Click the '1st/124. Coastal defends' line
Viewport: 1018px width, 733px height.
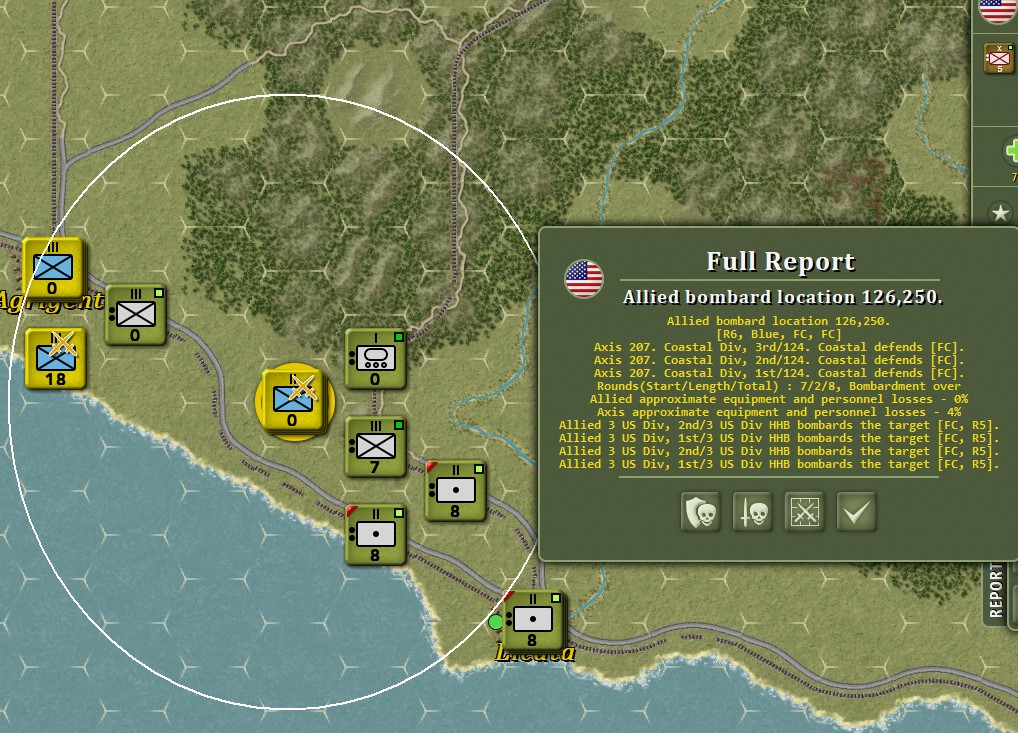tap(778, 373)
